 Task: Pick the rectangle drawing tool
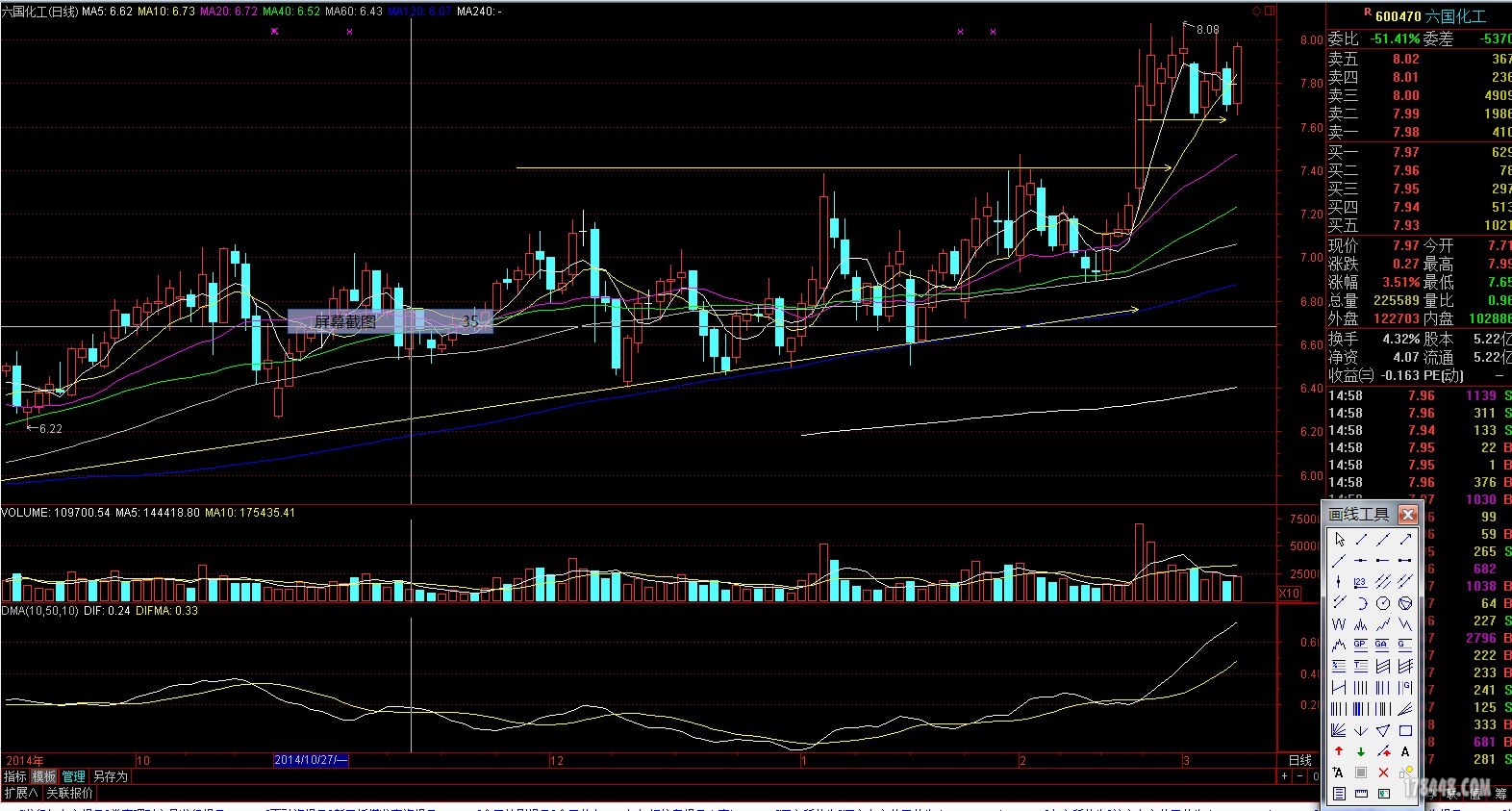pos(1405,730)
